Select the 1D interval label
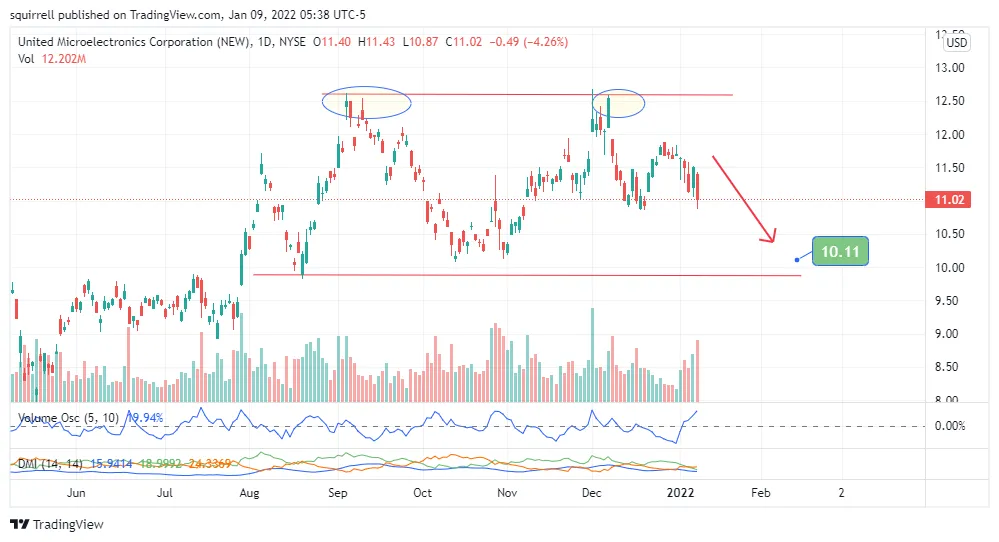This screenshot has width=999, height=542. (x=264, y=42)
